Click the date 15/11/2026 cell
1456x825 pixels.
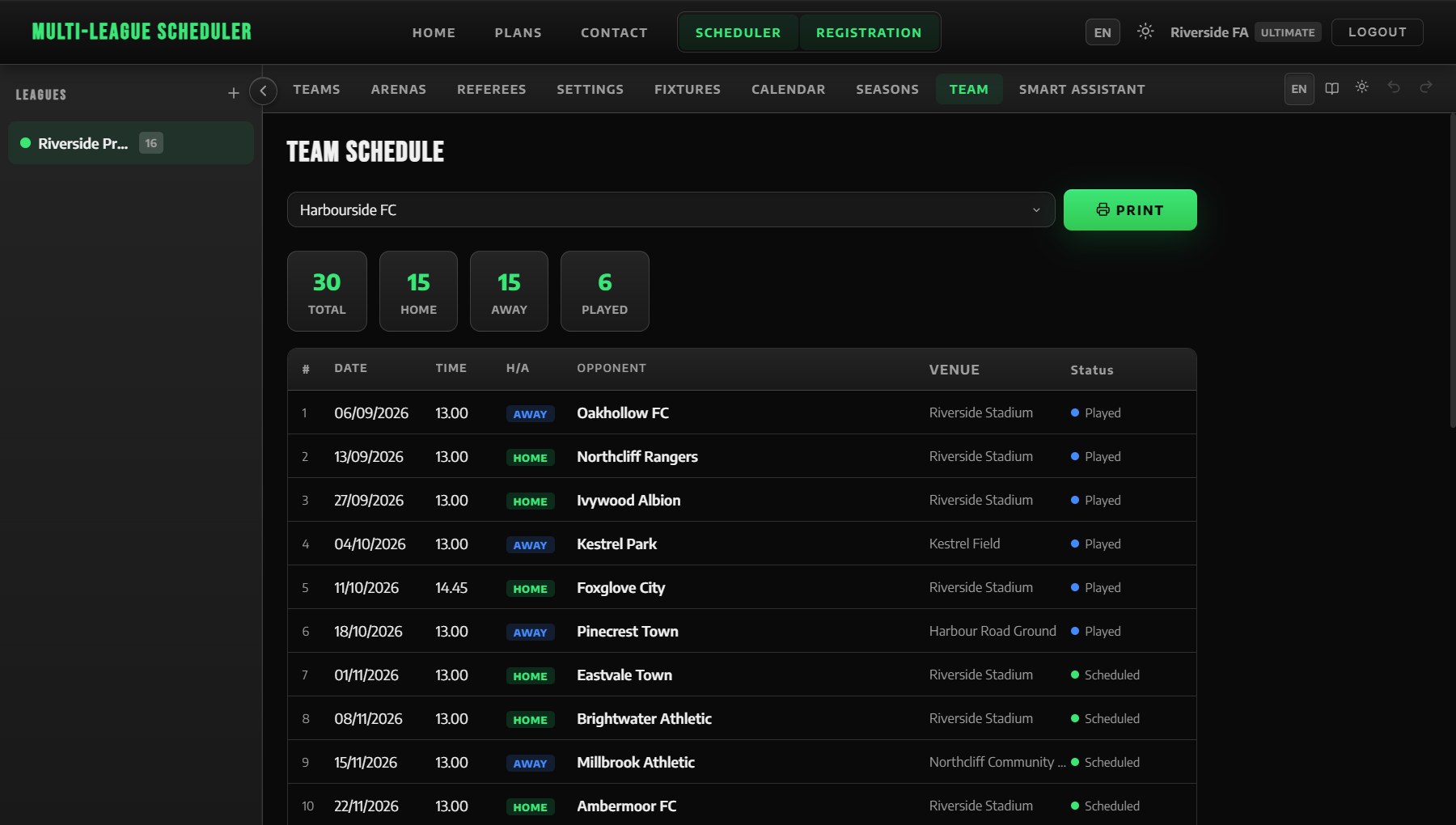point(366,762)
